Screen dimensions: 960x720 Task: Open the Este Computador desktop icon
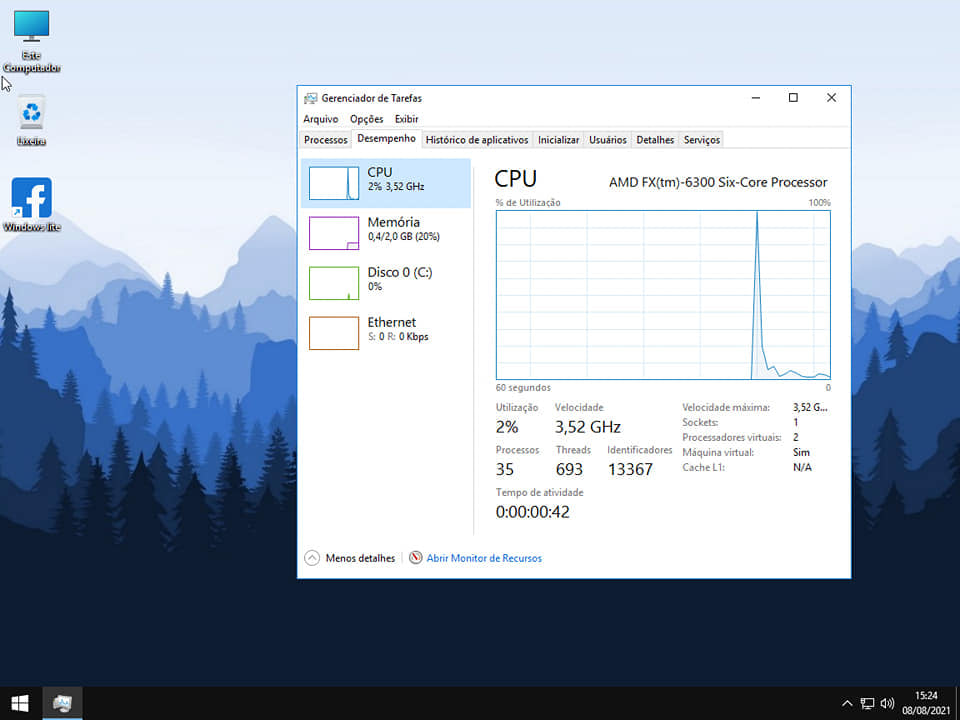31,42
